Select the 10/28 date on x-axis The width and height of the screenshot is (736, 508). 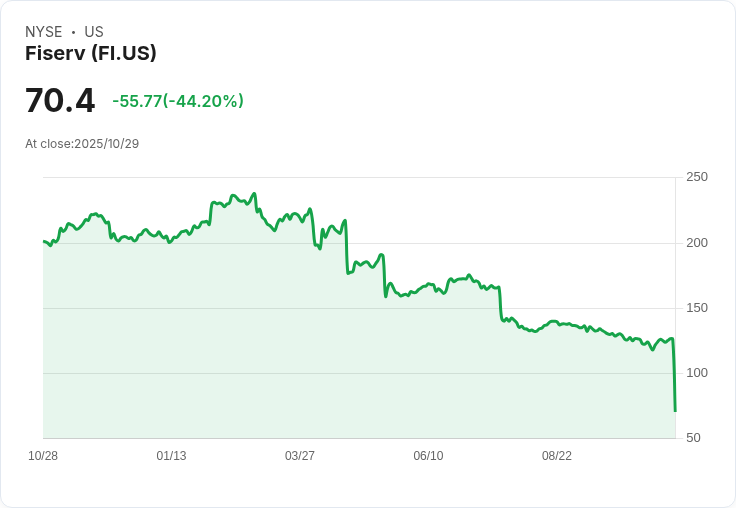coord(43,456)
